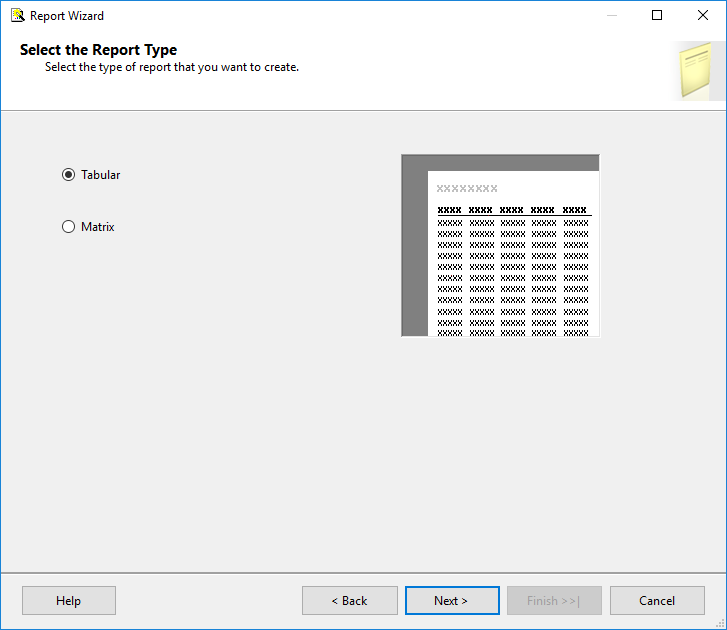Close the Report Wizard window
Image resolution: width=727 pixels, height=630 pixels.
pyautogui.click(x=703, y=15)
